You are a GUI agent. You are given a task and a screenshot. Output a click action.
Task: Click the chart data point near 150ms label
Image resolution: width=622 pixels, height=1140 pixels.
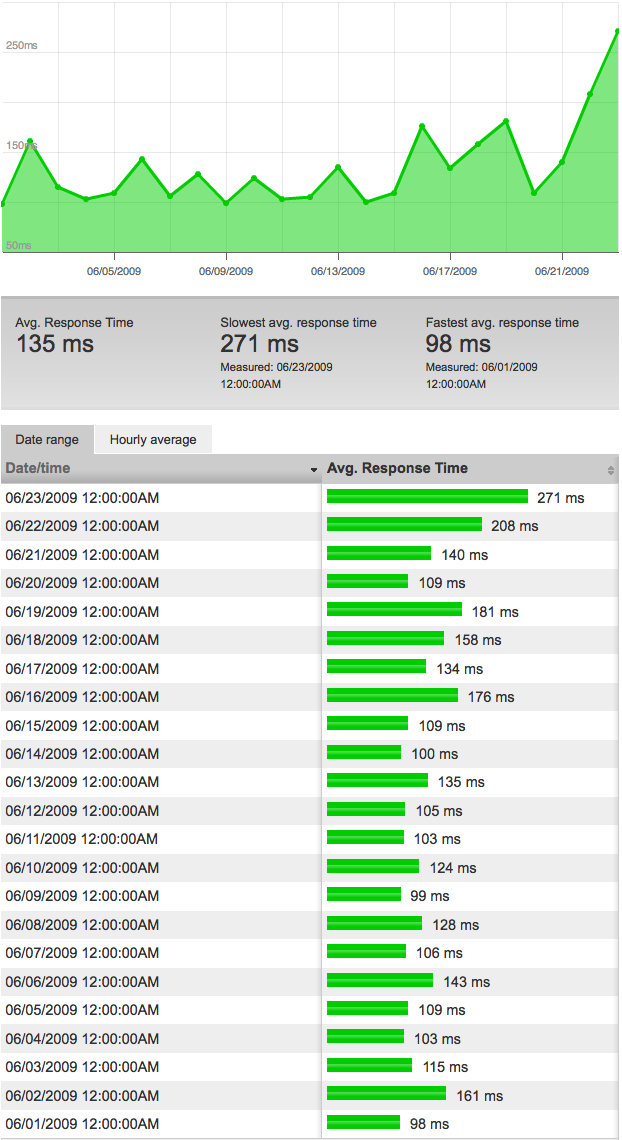[30, 141]
